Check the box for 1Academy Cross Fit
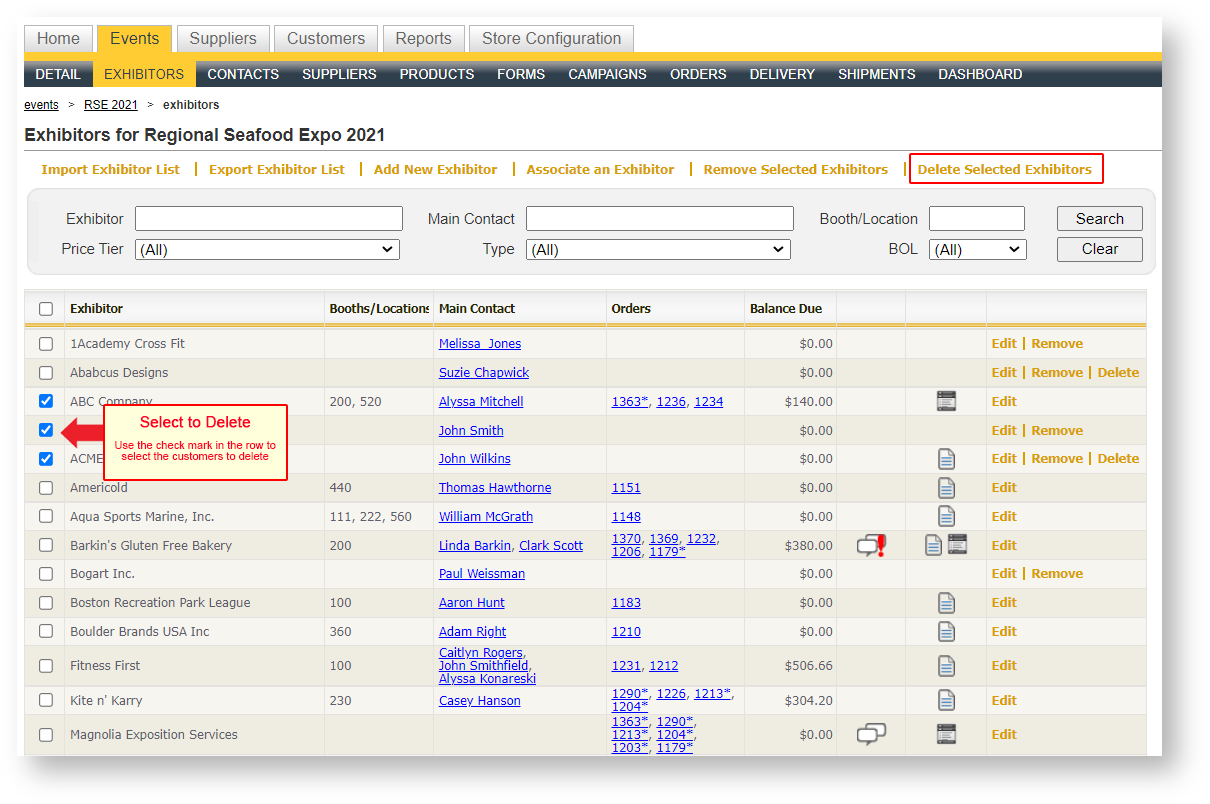Image resolution: width=1210 pixels, height=804 pixels. click(46, 344)
